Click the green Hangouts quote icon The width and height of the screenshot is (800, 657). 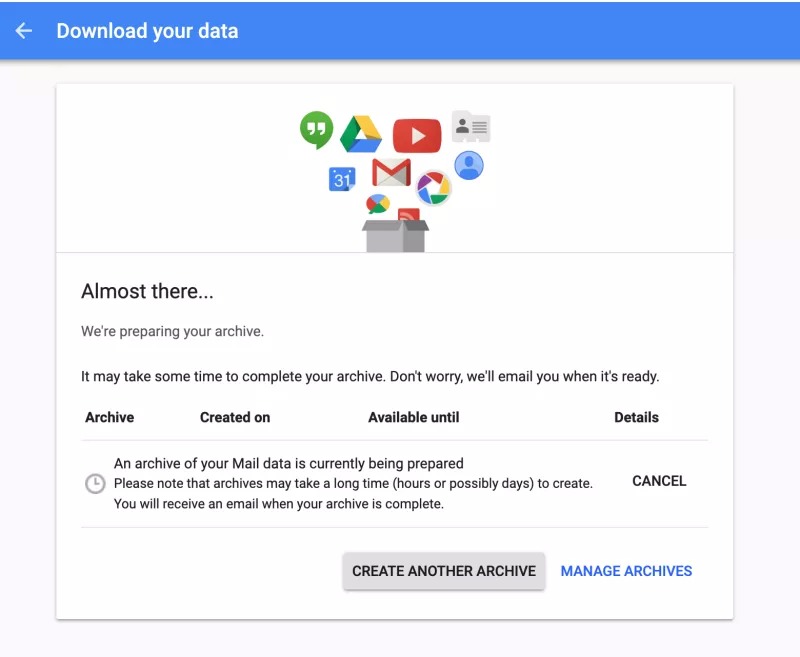(x=316, y=130)
